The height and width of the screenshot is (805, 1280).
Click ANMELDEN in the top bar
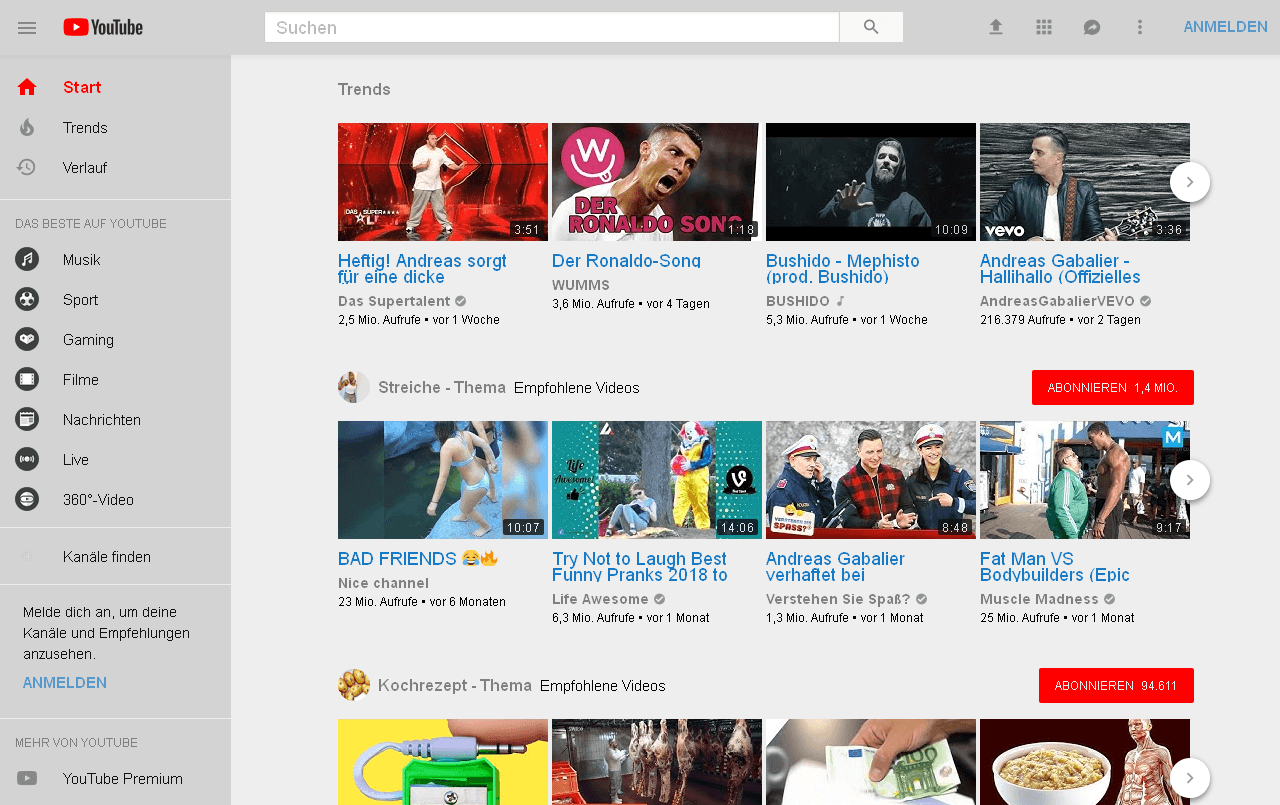coord(1225,27)
